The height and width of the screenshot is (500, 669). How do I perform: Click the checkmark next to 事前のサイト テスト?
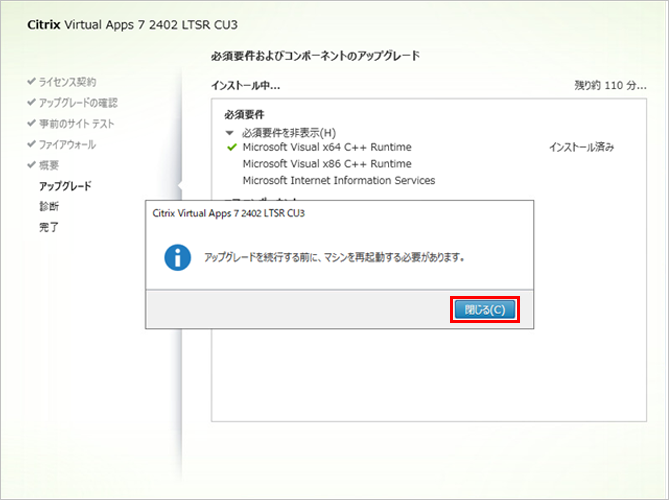coord(31,123)
